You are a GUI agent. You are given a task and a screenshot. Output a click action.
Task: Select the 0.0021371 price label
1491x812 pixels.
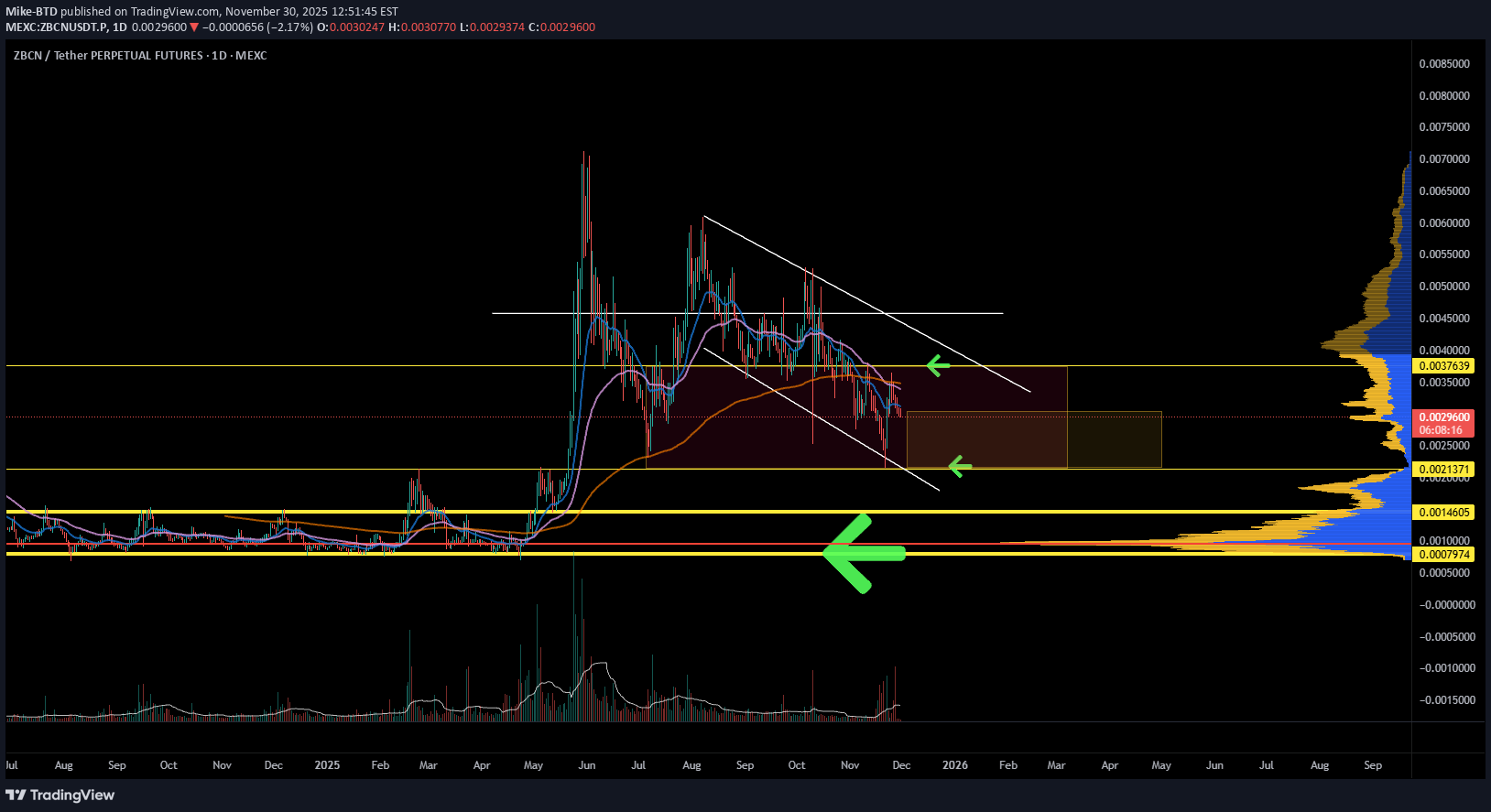[1444, 470]
